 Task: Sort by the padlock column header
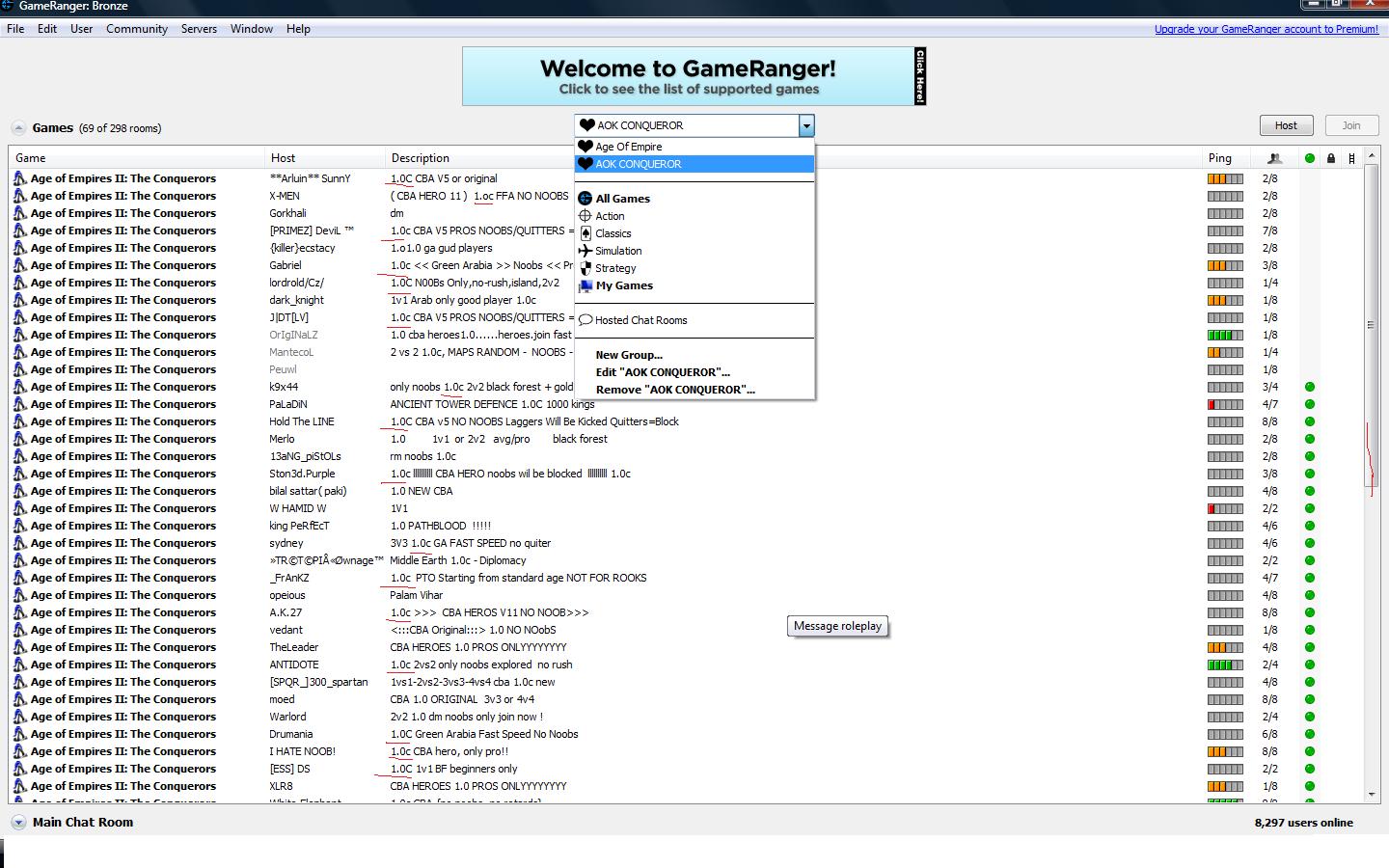point(1330,158)
